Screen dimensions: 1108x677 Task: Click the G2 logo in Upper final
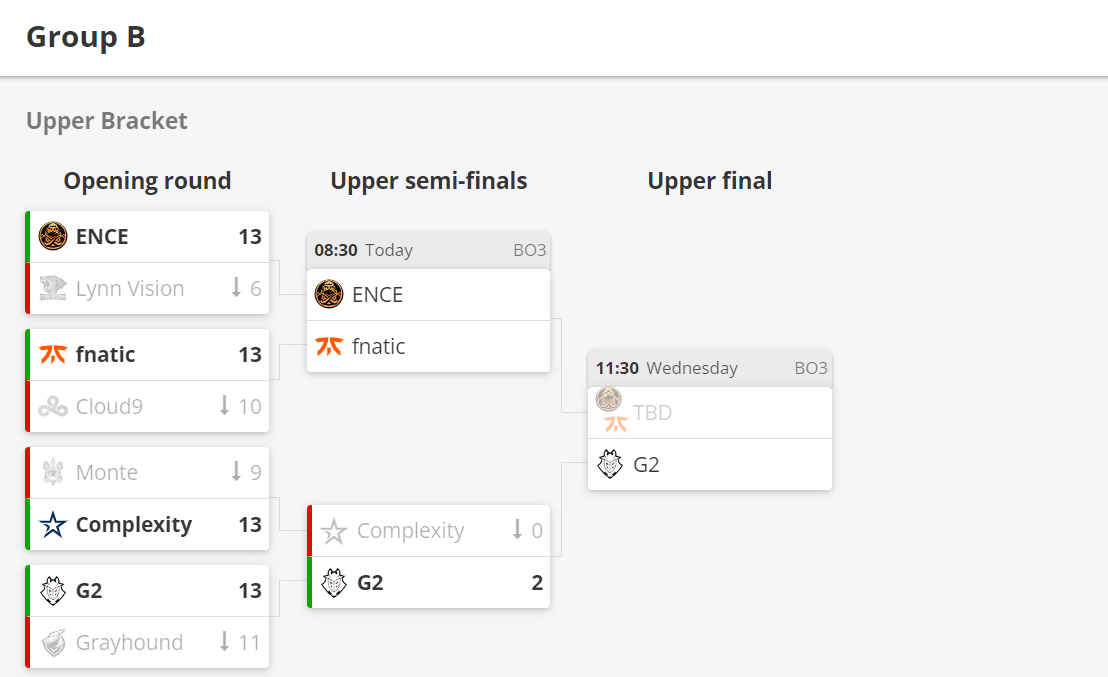(610, 464)
